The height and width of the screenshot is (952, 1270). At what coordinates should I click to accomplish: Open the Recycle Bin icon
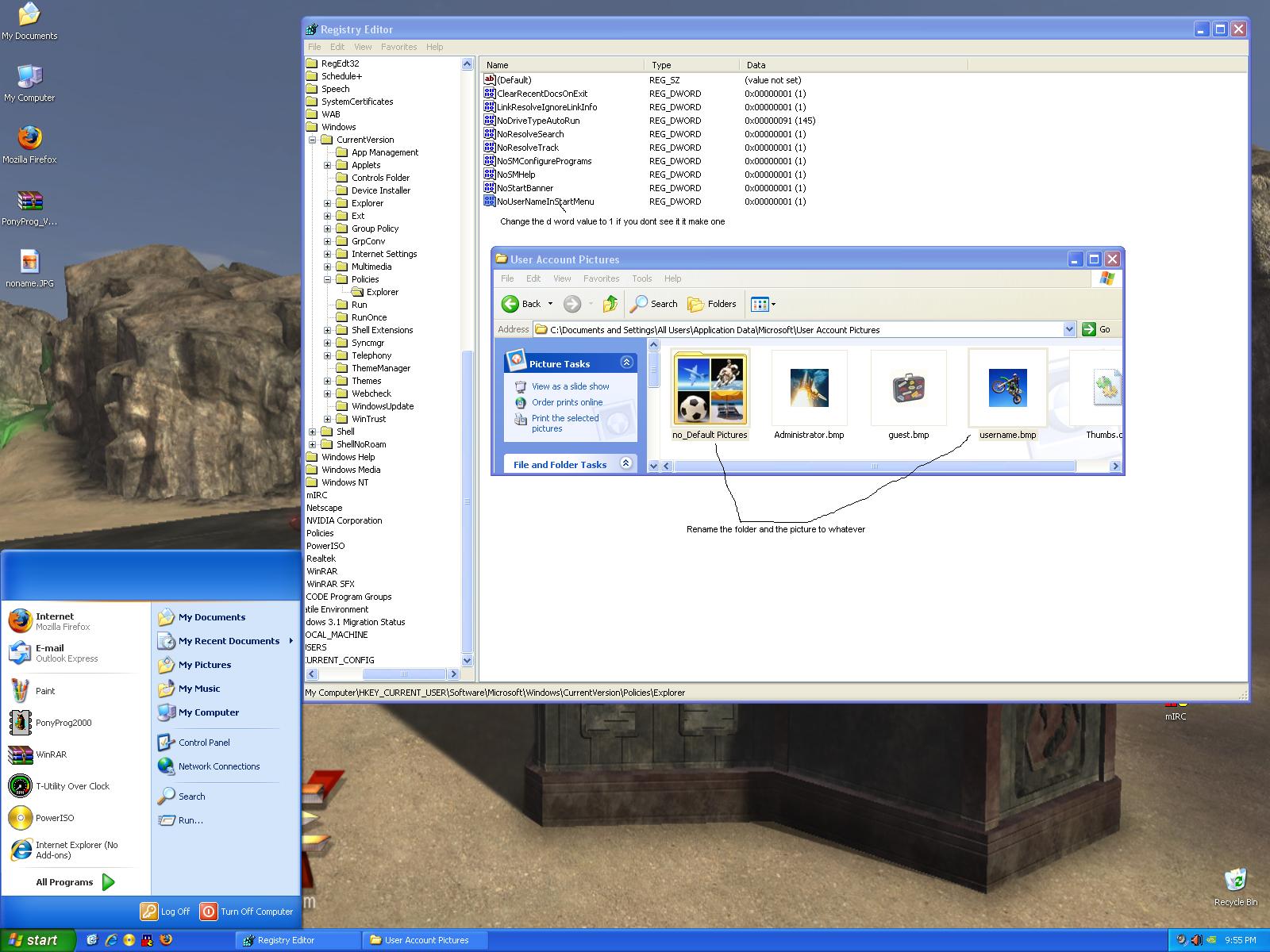pyautogui.click(x=1235, y=881)
